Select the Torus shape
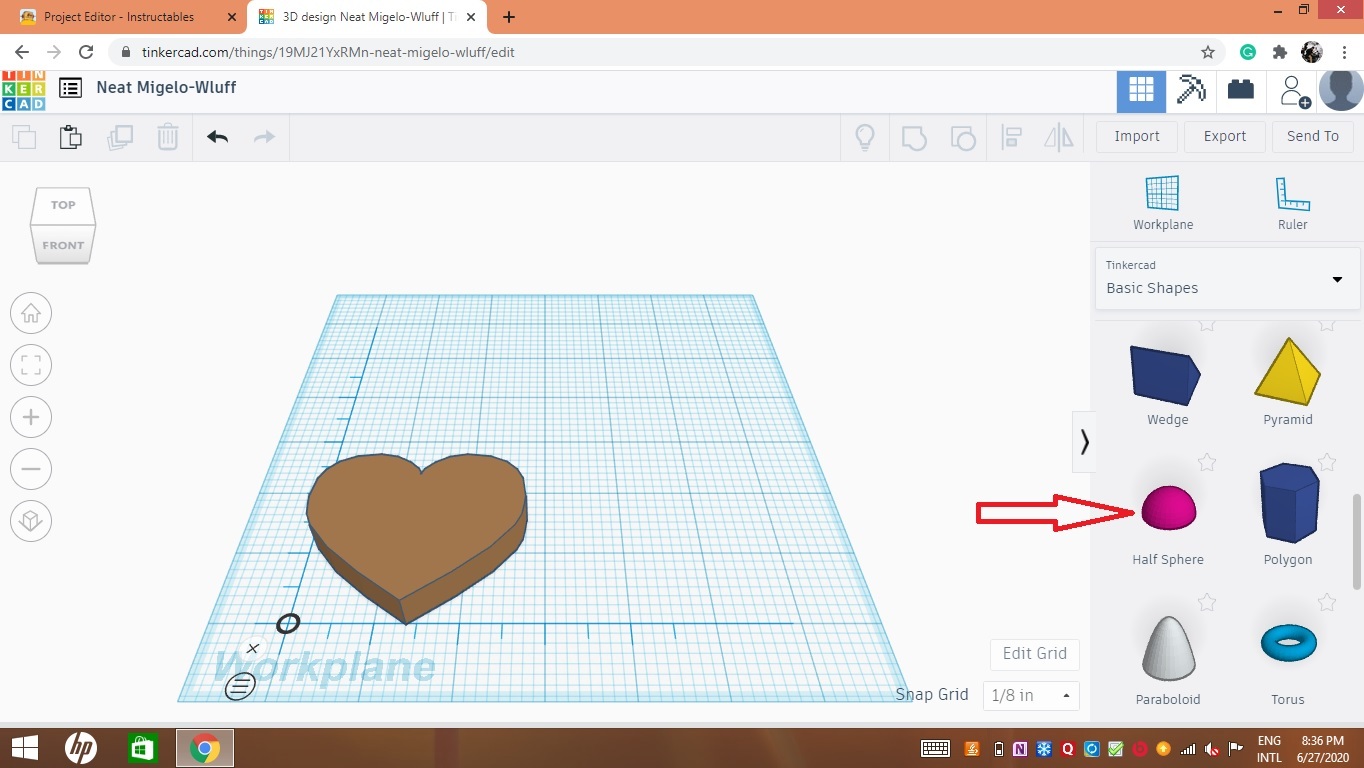This screenshot has width=1364, height=768. point(1287,643)
